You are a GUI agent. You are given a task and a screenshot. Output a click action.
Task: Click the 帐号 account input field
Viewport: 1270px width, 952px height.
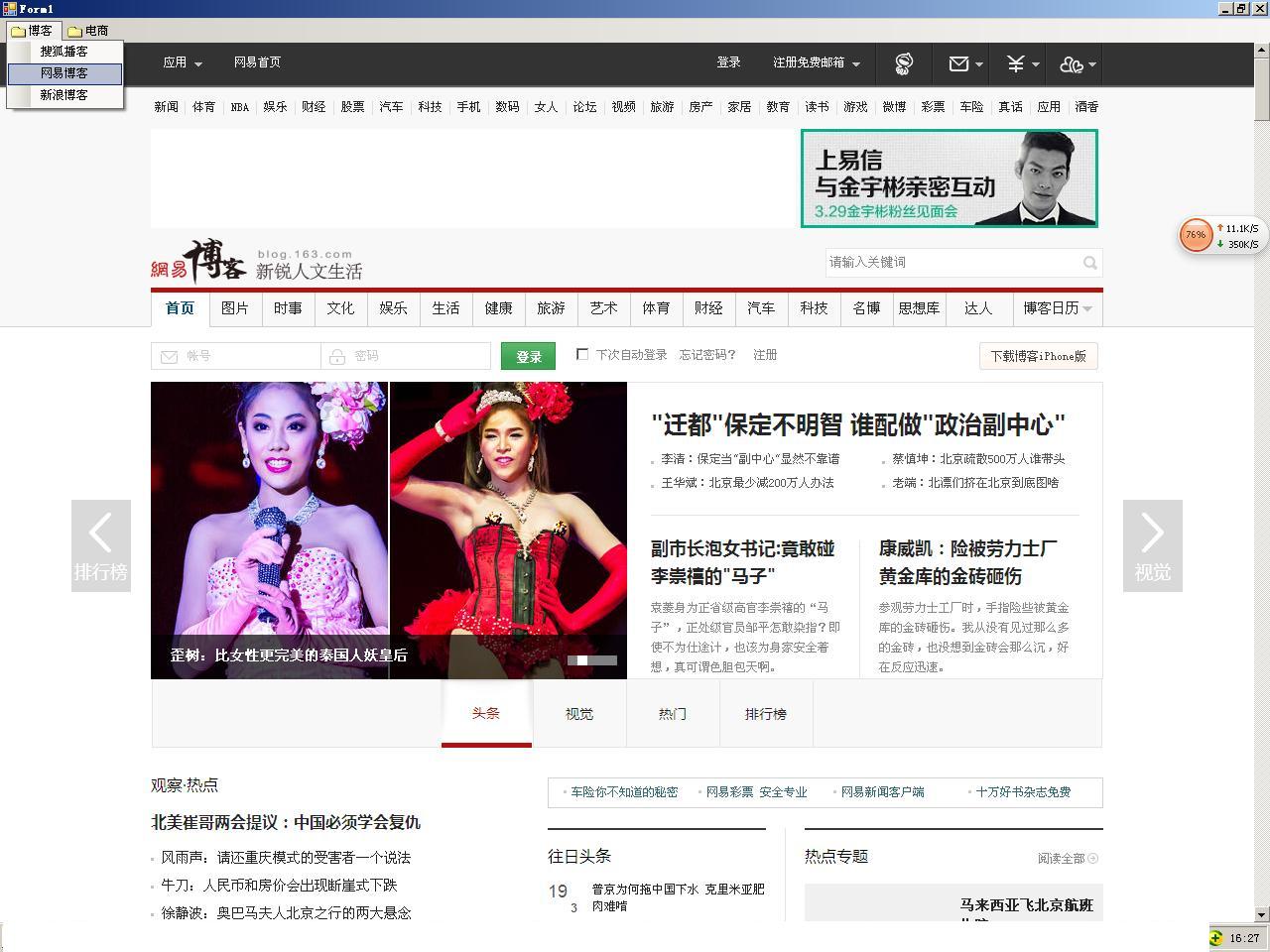pyautogui.click(x=236, y=356)
